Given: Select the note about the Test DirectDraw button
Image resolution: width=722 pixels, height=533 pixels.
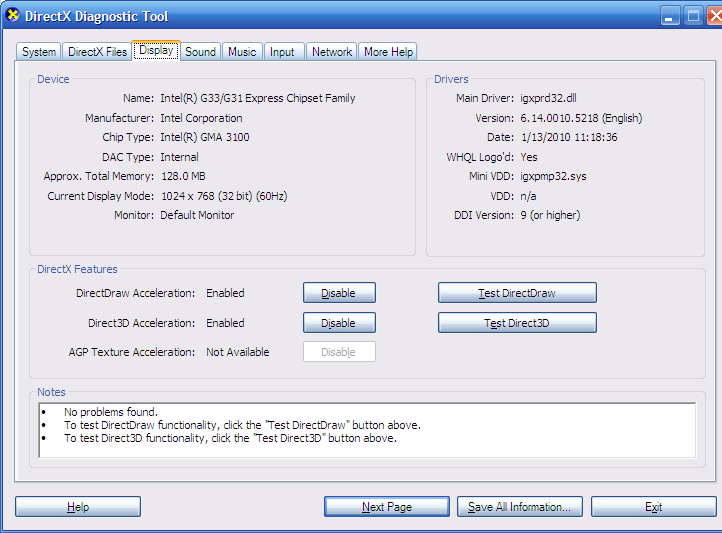Looking at the screenshot, I should (242, 425).
